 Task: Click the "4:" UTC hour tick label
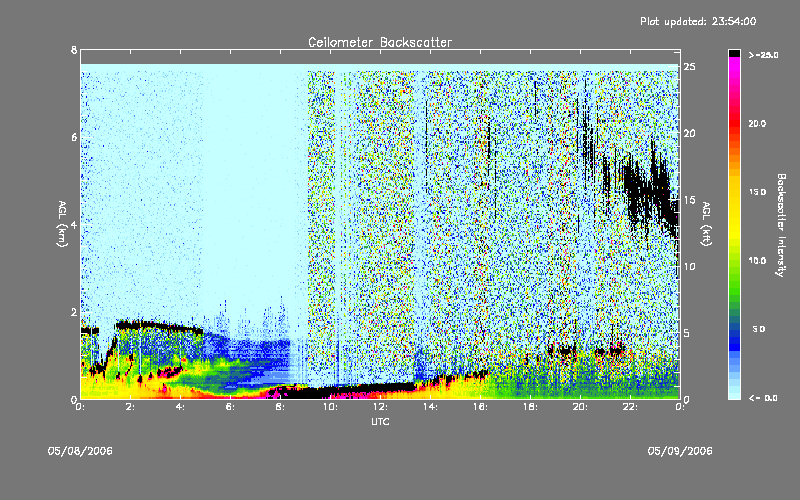[x=180, y=407]
